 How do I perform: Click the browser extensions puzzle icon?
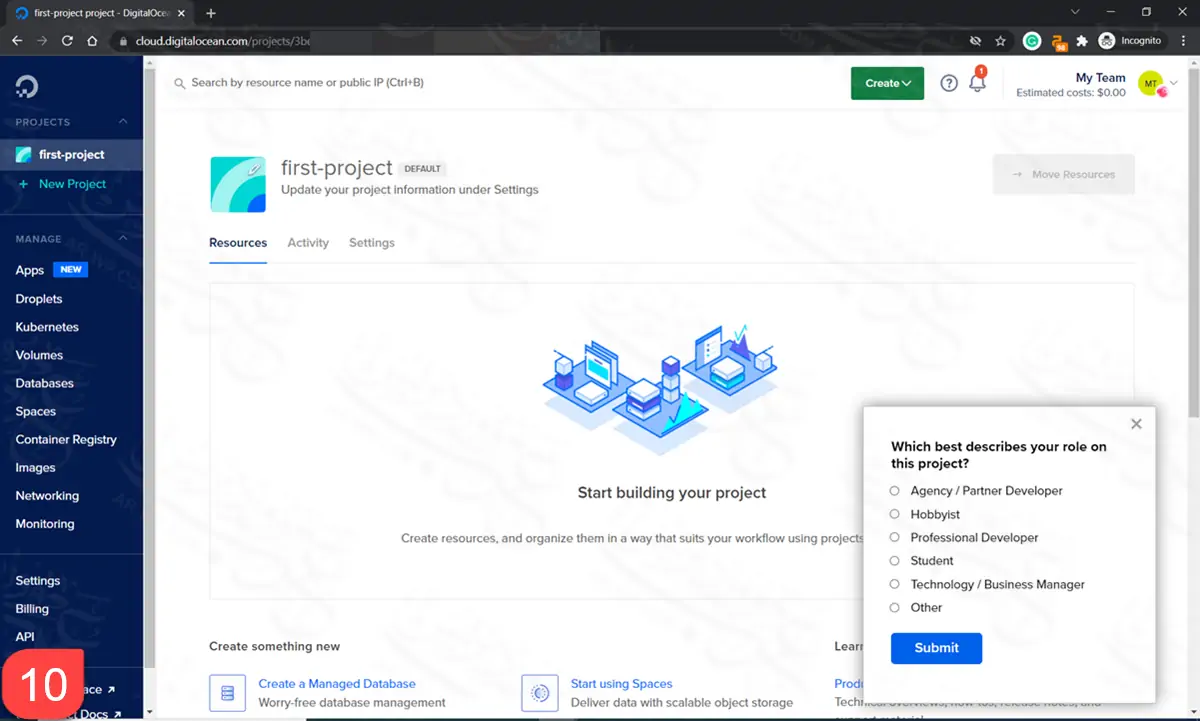(x=1081, y=41)
